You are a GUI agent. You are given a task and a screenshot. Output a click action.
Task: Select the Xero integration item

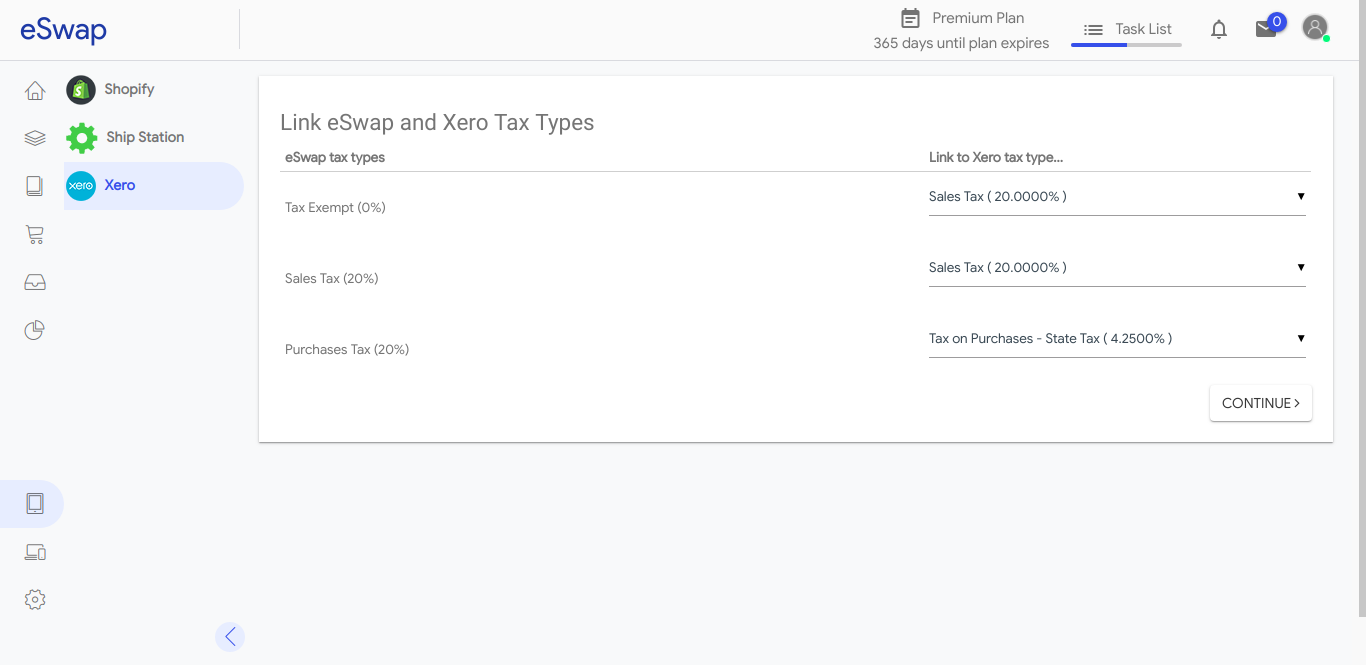[x=154, y=186]
